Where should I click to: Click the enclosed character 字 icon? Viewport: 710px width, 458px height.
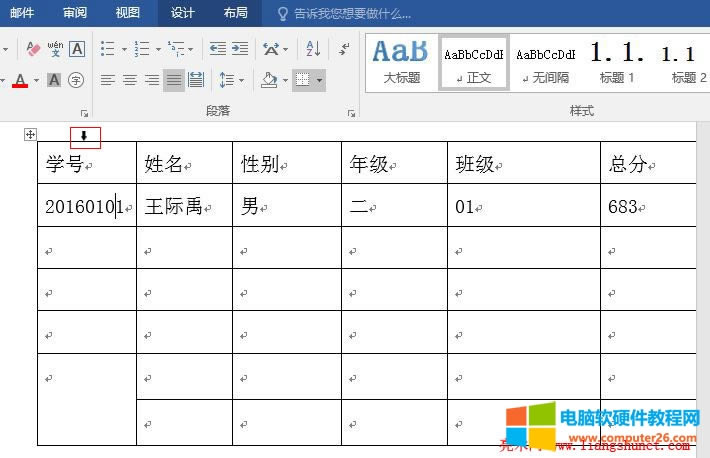(x=76, y=80)
